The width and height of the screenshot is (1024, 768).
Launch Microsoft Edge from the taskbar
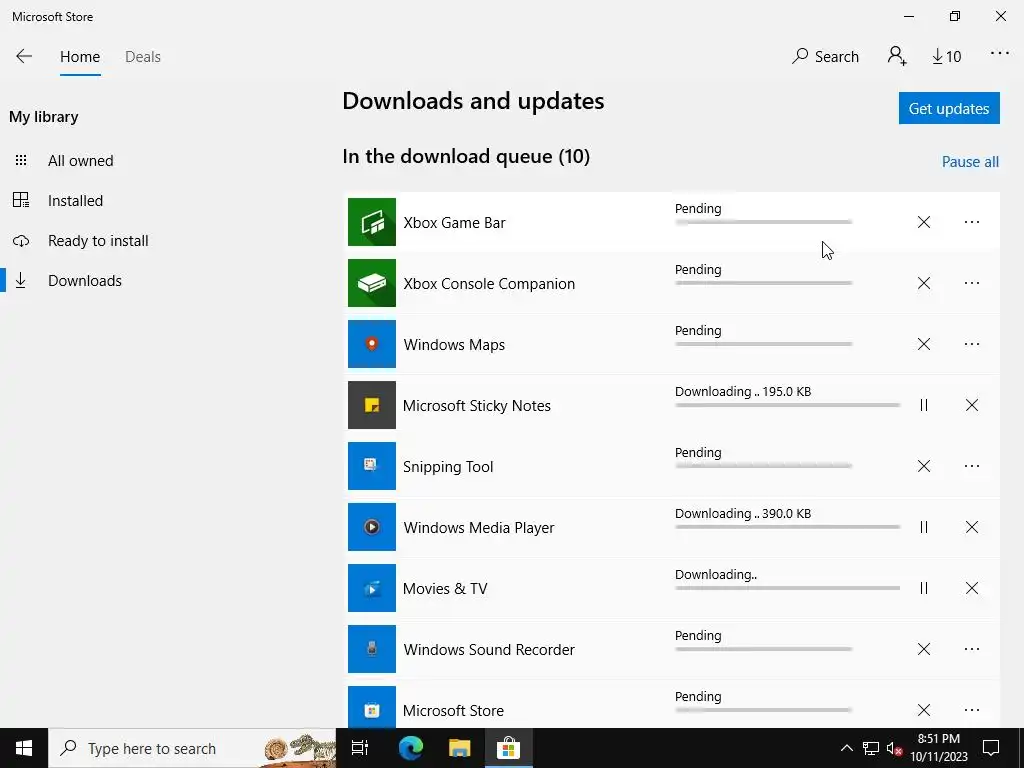[x=411, y=748]
